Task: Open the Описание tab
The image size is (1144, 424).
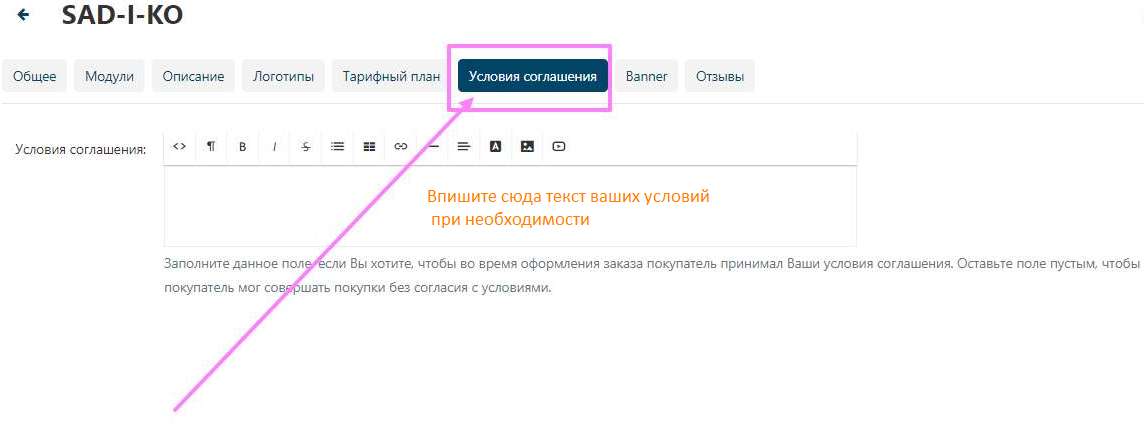Action: [193, 76]
